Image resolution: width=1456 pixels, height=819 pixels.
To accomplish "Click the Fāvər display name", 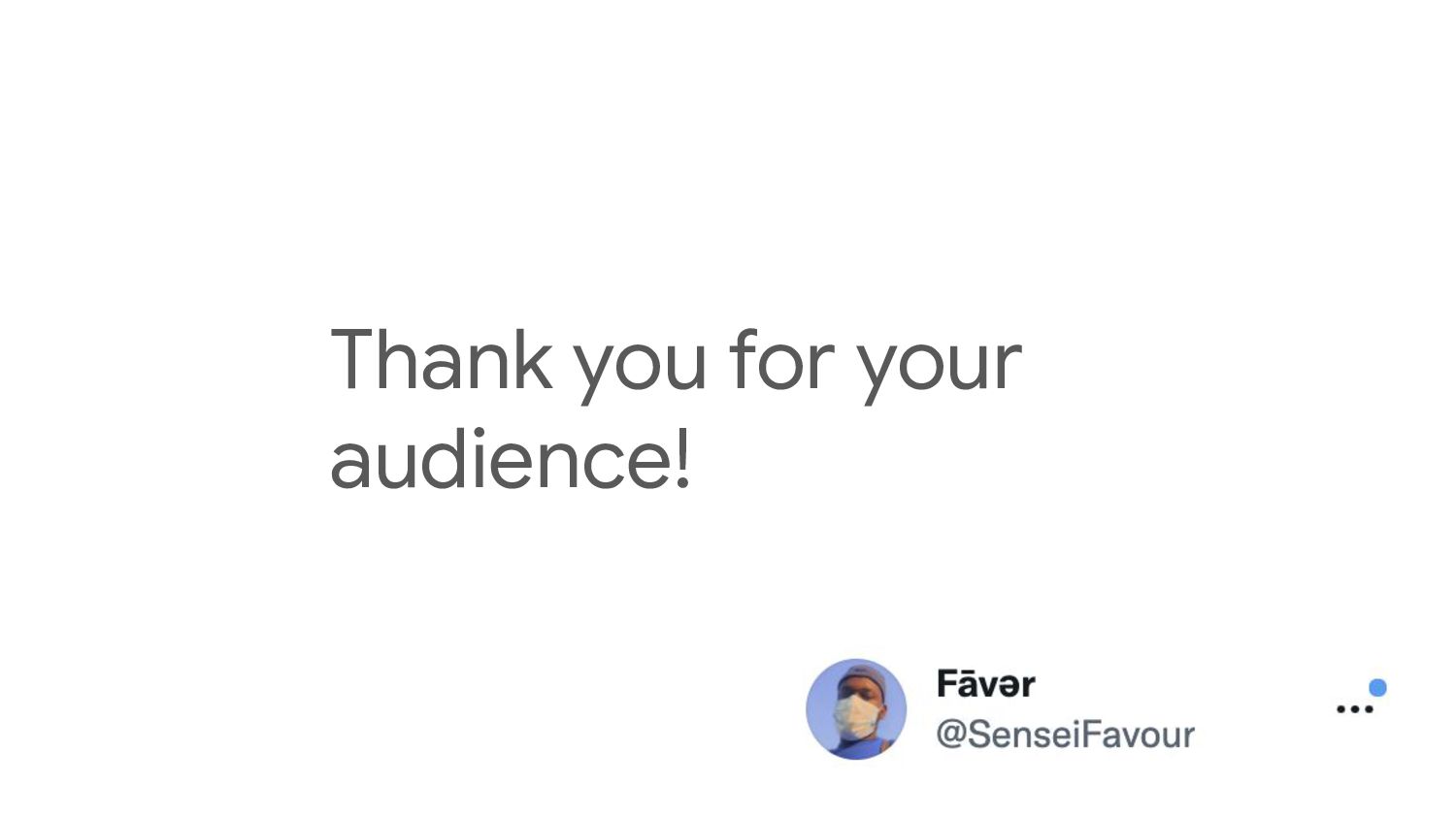I will (985, 684).
